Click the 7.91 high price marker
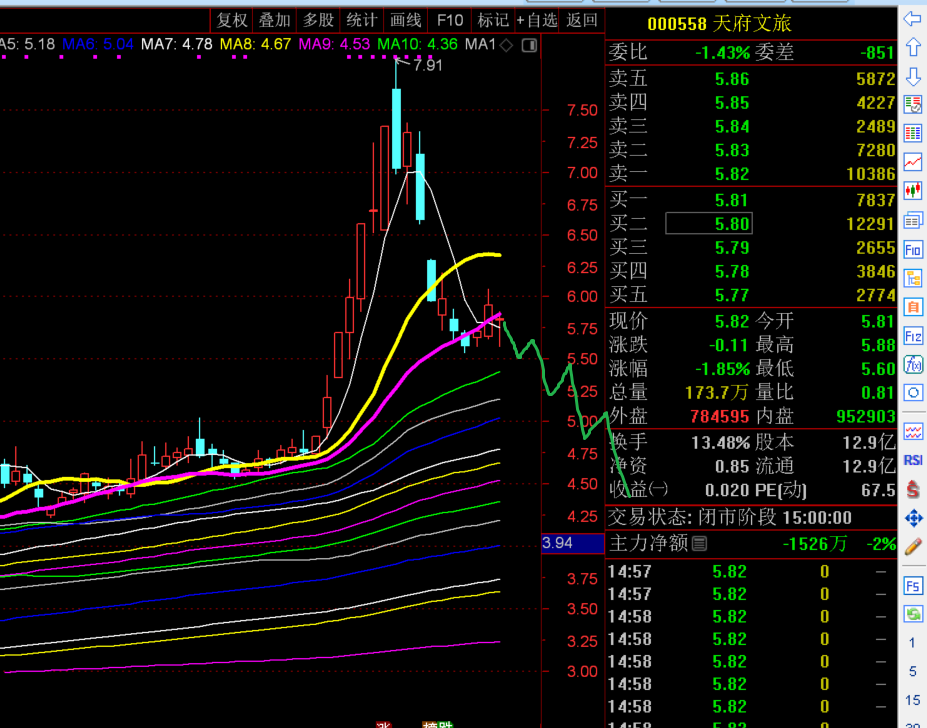Image resolution: width=927 pixels, height=728 pixels. point(428,65)
